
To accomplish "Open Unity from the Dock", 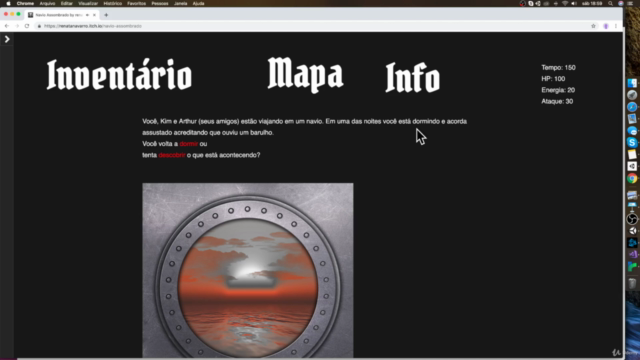I will [632, 231].
